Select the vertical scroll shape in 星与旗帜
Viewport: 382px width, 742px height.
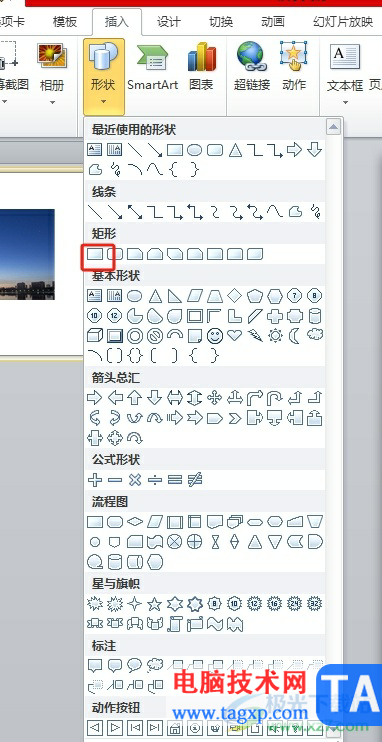click(175, 624)
